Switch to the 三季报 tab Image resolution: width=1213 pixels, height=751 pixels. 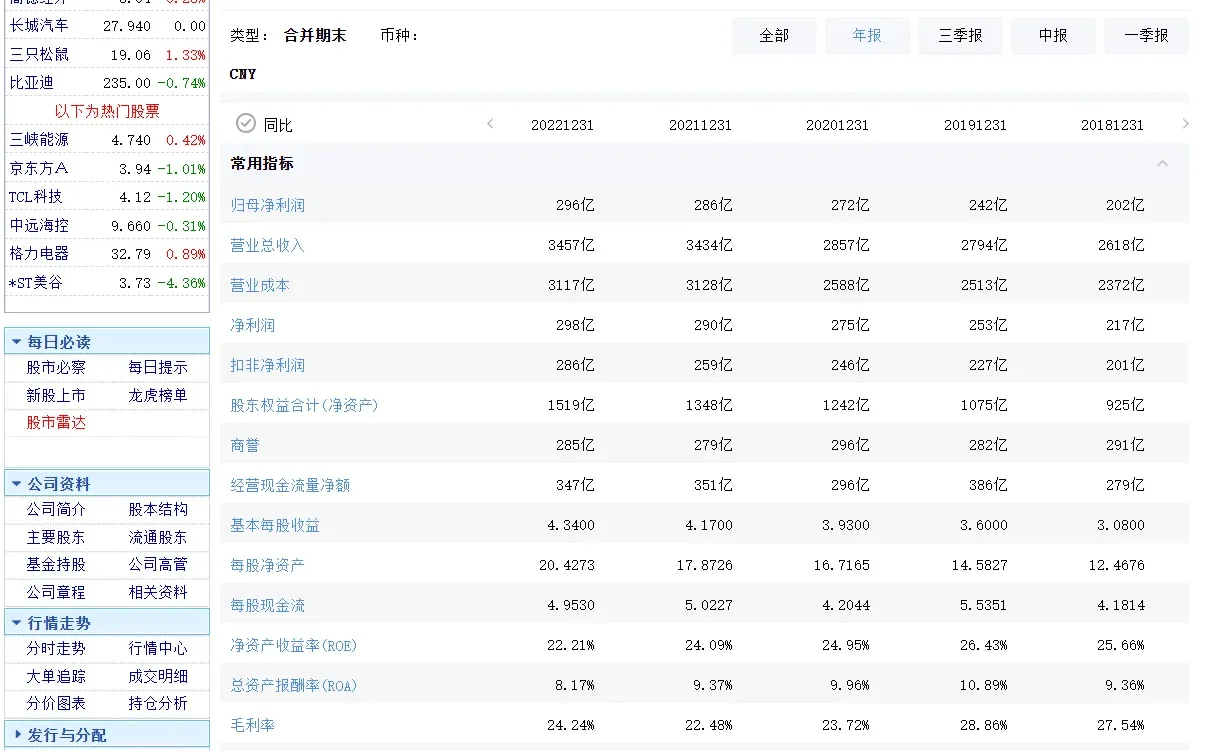click(959, 35)
